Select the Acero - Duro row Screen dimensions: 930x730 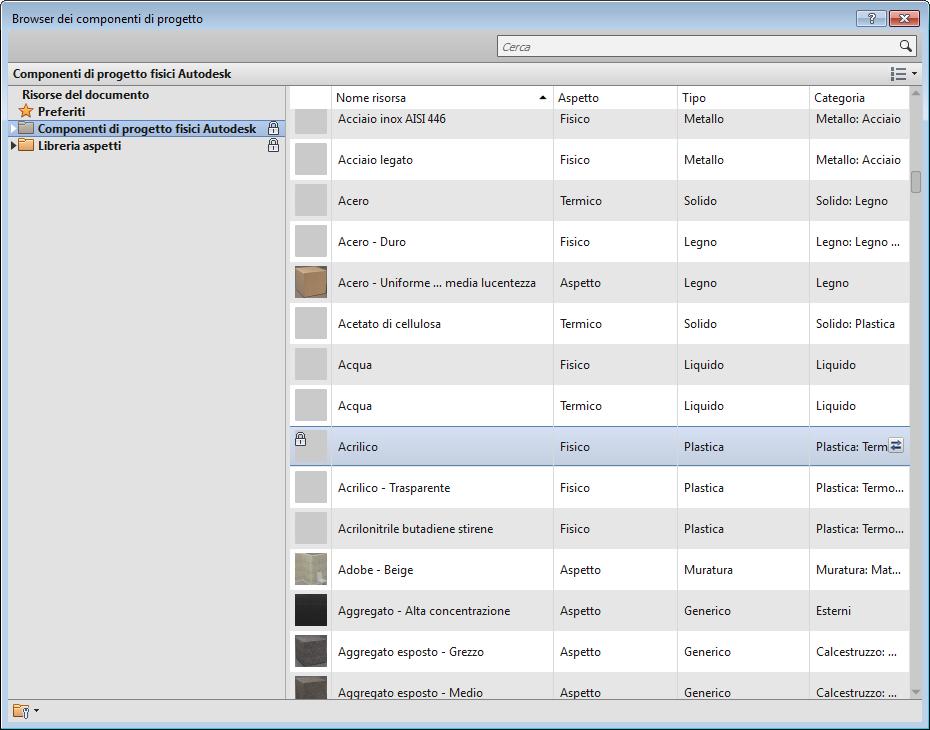point(599,241)
